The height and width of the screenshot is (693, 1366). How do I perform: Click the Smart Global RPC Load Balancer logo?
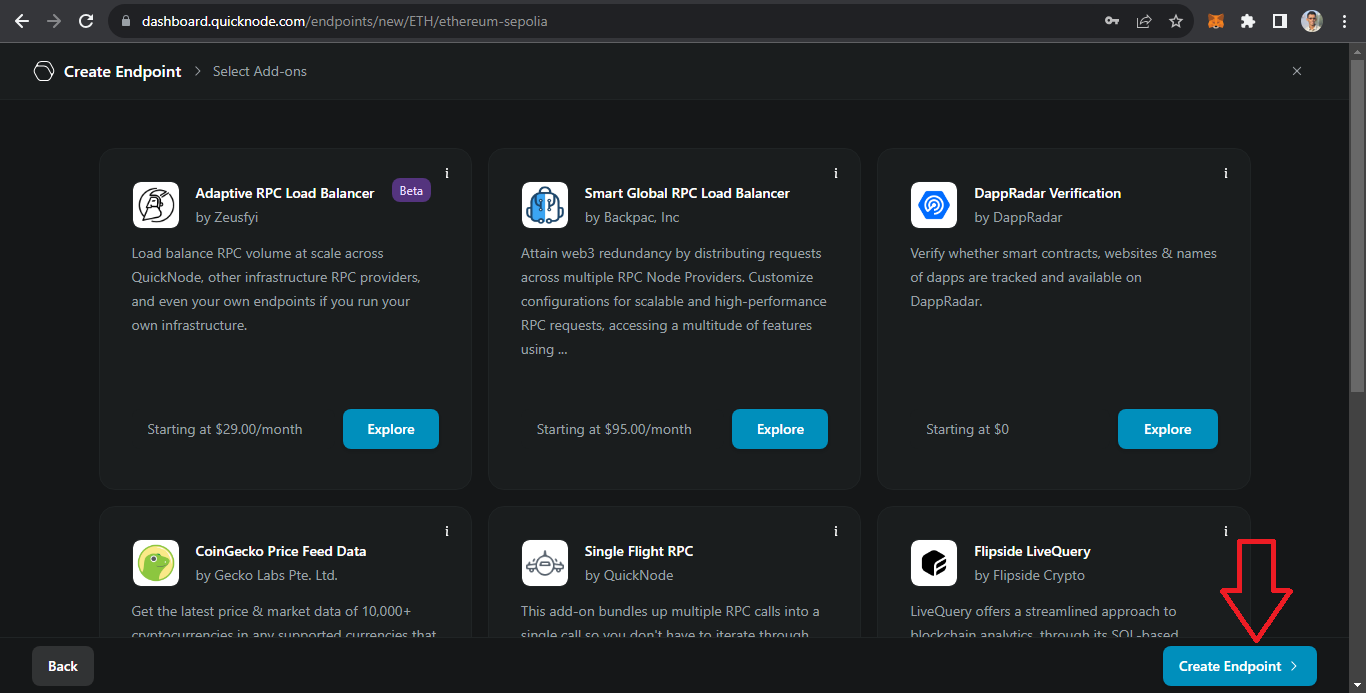544,205
